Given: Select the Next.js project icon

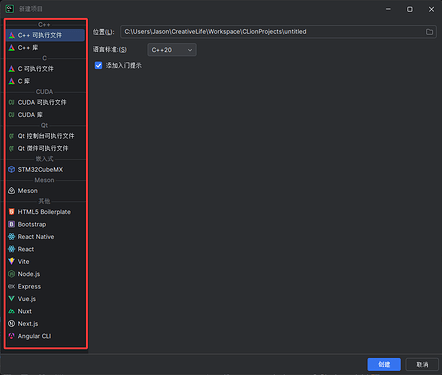Looking at the screenshot, I should (12, 324).
